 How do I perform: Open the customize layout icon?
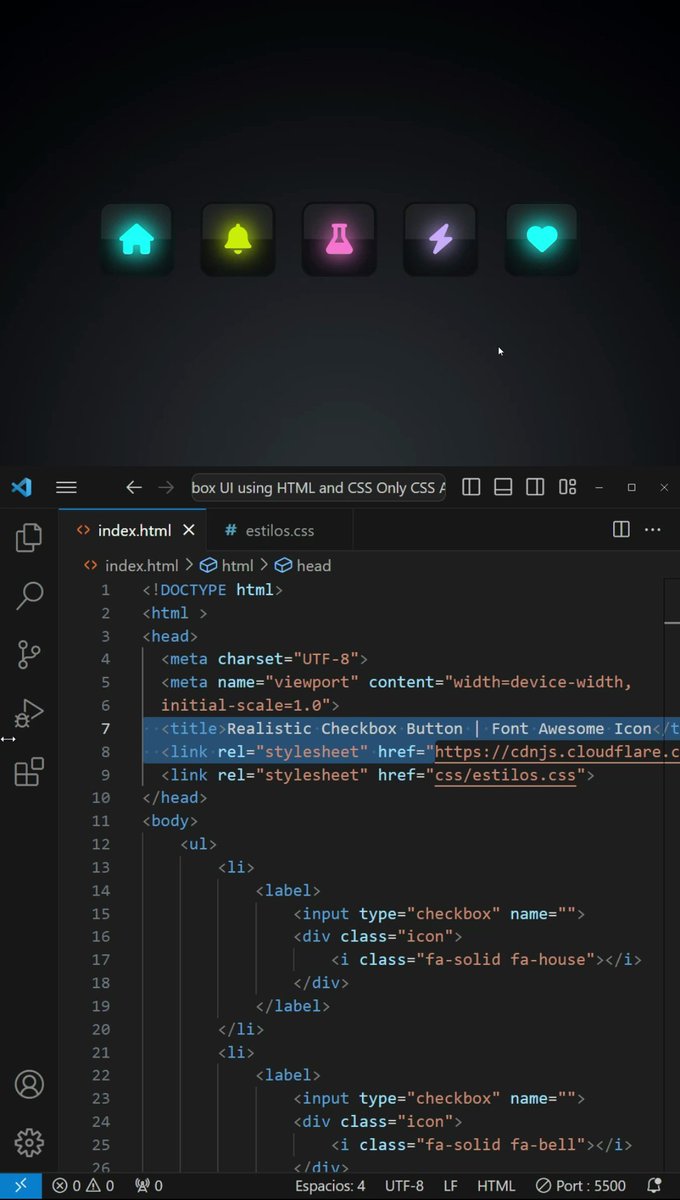567,487
